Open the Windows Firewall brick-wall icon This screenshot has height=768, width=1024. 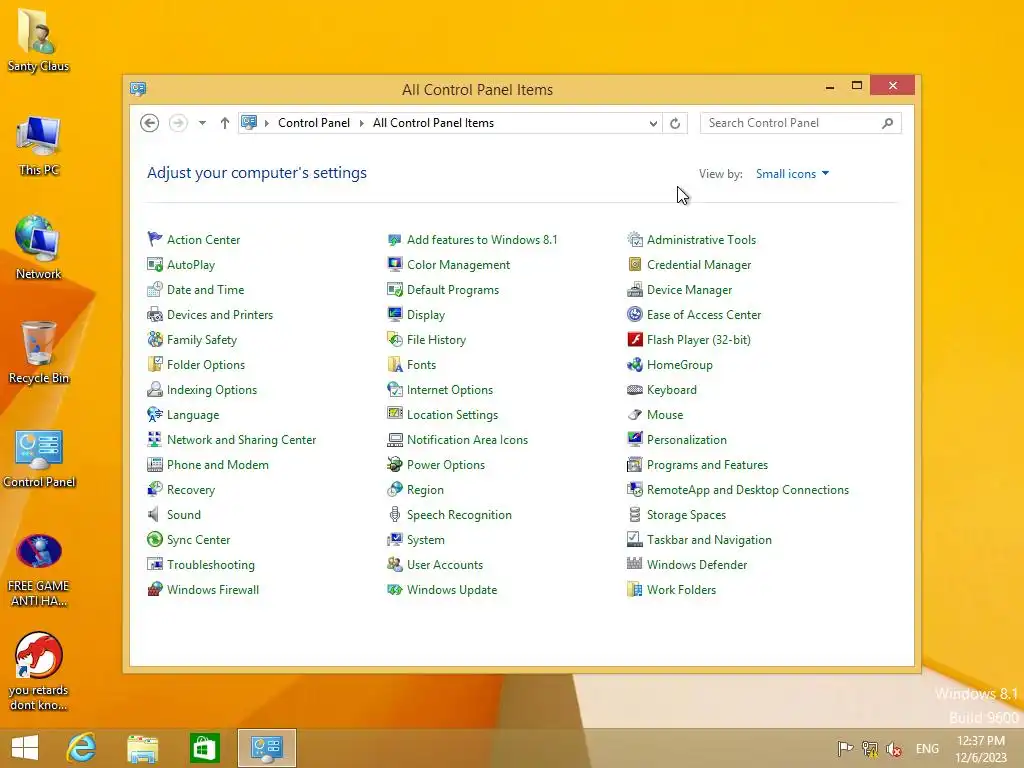point(155,589)
